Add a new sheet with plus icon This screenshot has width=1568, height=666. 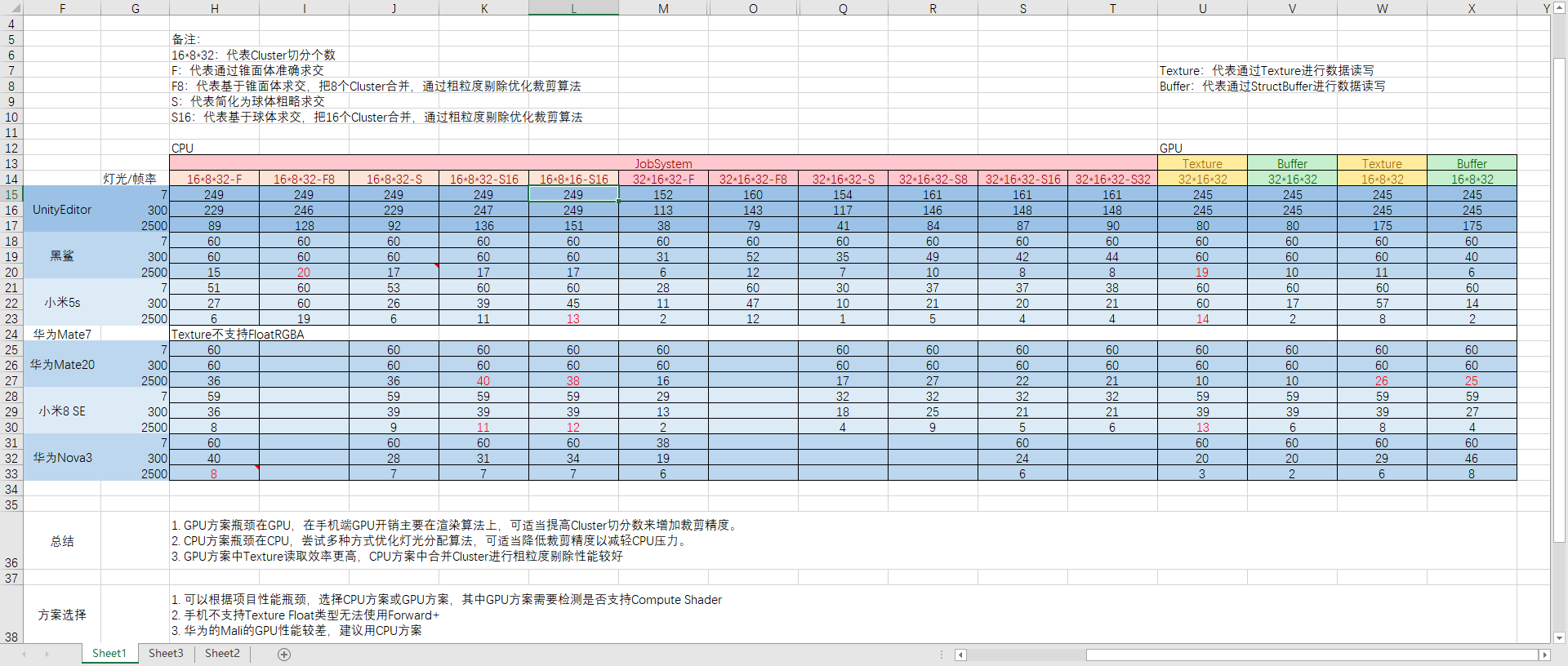tap(284, 654)
